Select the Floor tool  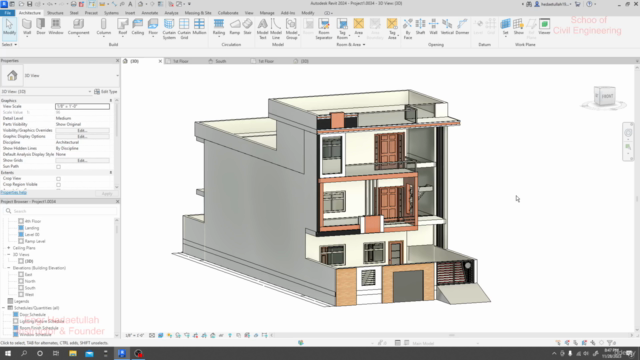click(153, 27)
